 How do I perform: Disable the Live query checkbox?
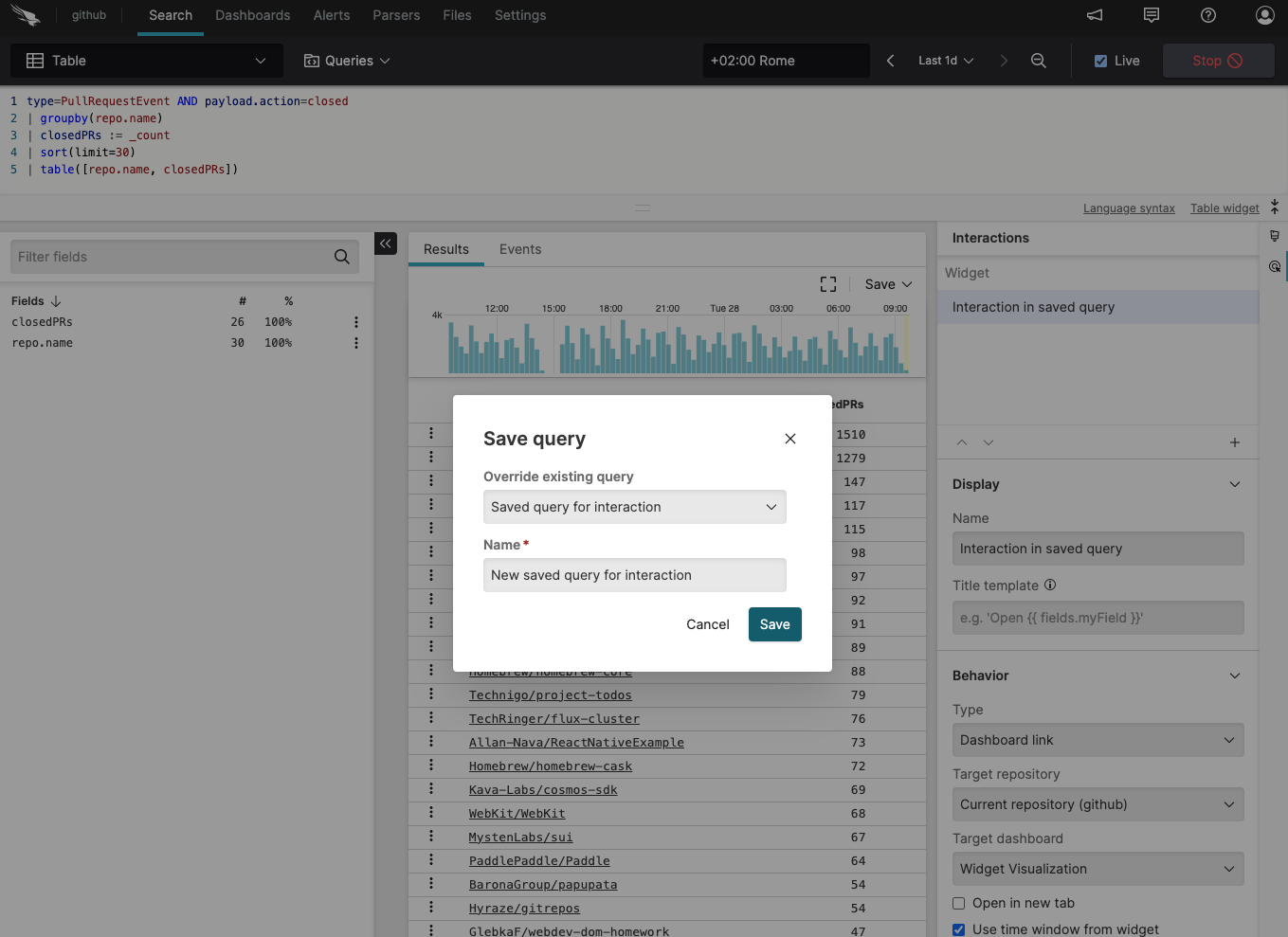click(x=1100, y=60)
